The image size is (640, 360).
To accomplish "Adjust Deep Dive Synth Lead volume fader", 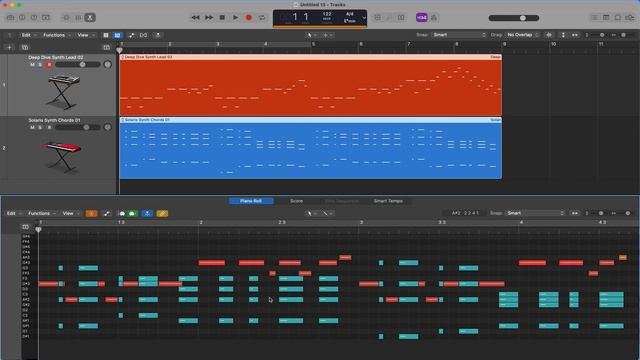I will (x=78, y=64).
